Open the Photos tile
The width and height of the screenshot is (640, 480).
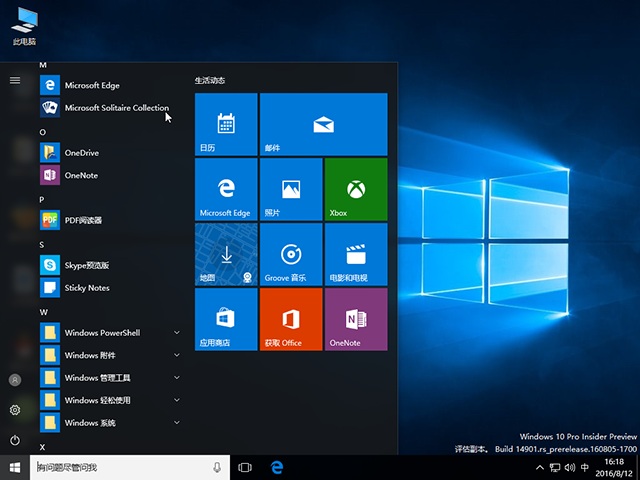pos(291,189)
